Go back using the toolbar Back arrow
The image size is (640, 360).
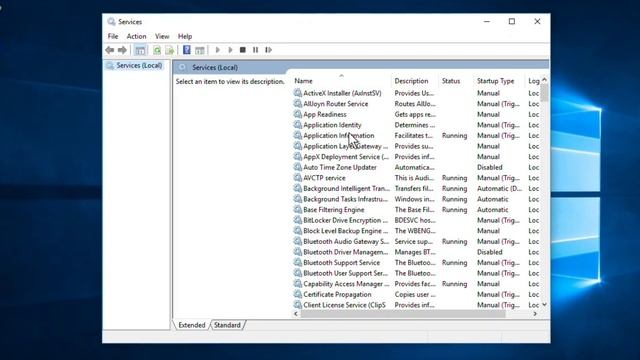pyautogui.click(x=109, y=50)
